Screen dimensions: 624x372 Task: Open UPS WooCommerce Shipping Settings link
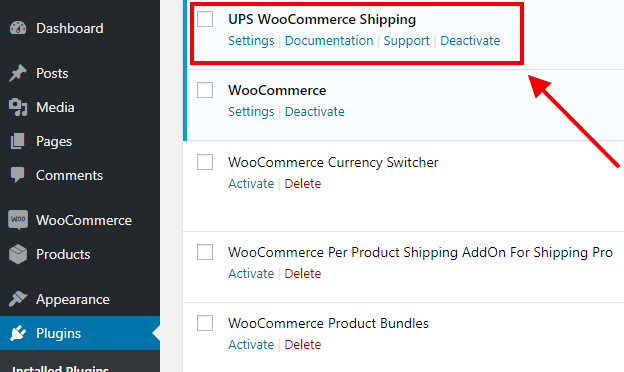[x=251, y=41]
